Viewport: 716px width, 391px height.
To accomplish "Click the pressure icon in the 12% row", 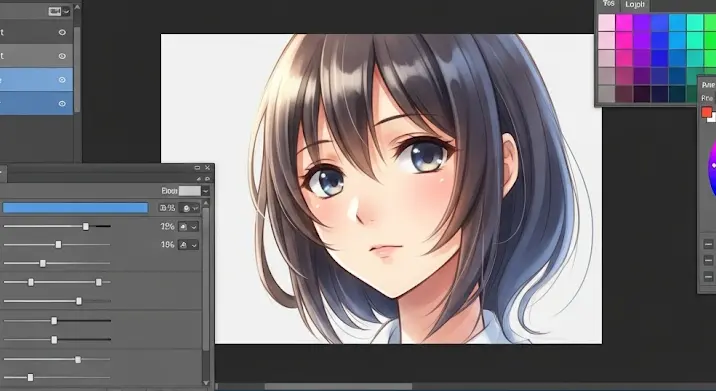I will pos(183,226).
